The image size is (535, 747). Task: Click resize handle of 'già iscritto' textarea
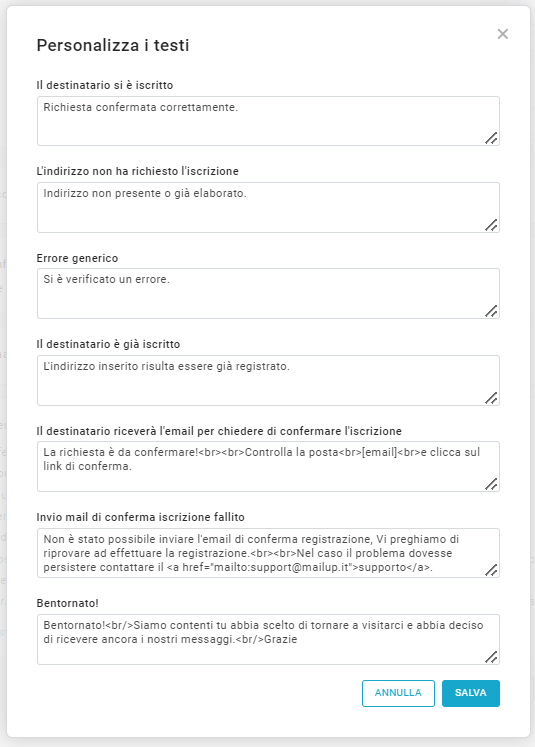pyautogui.click(x=491, y=397)
